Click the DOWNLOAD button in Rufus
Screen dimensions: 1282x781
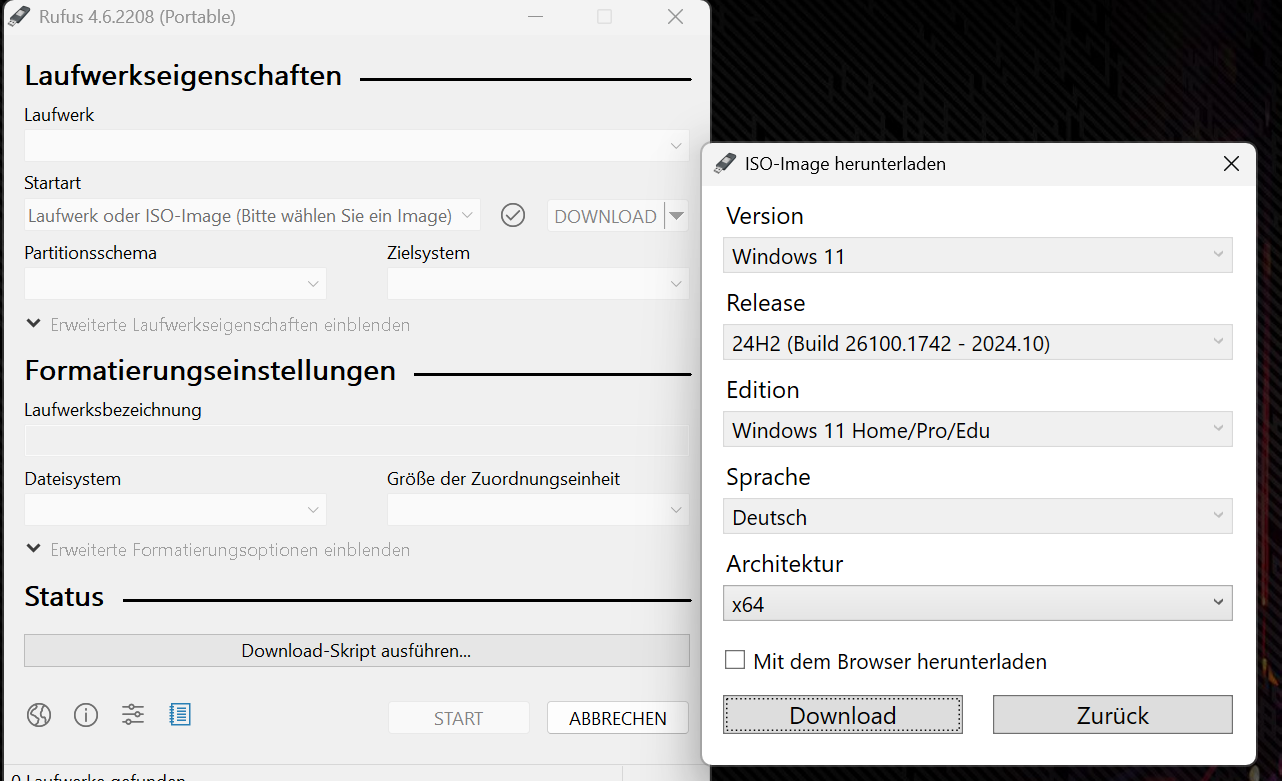pos(605,216)
